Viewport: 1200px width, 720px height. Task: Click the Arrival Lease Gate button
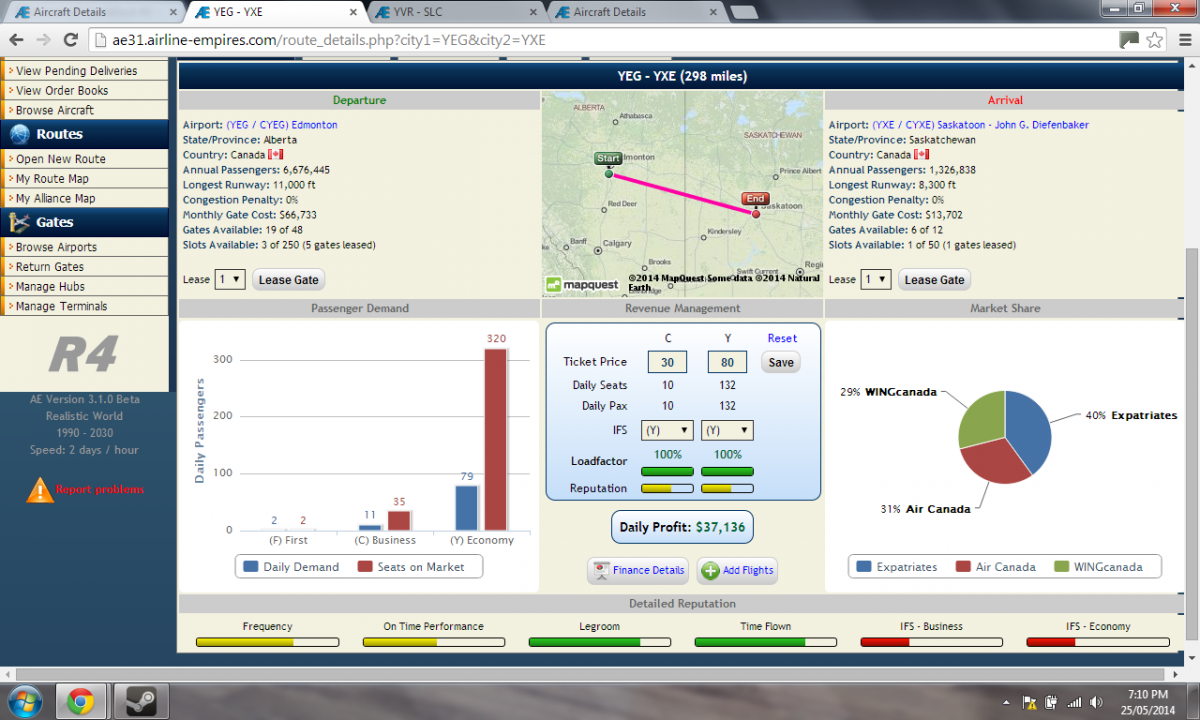[x=935, y=280]
